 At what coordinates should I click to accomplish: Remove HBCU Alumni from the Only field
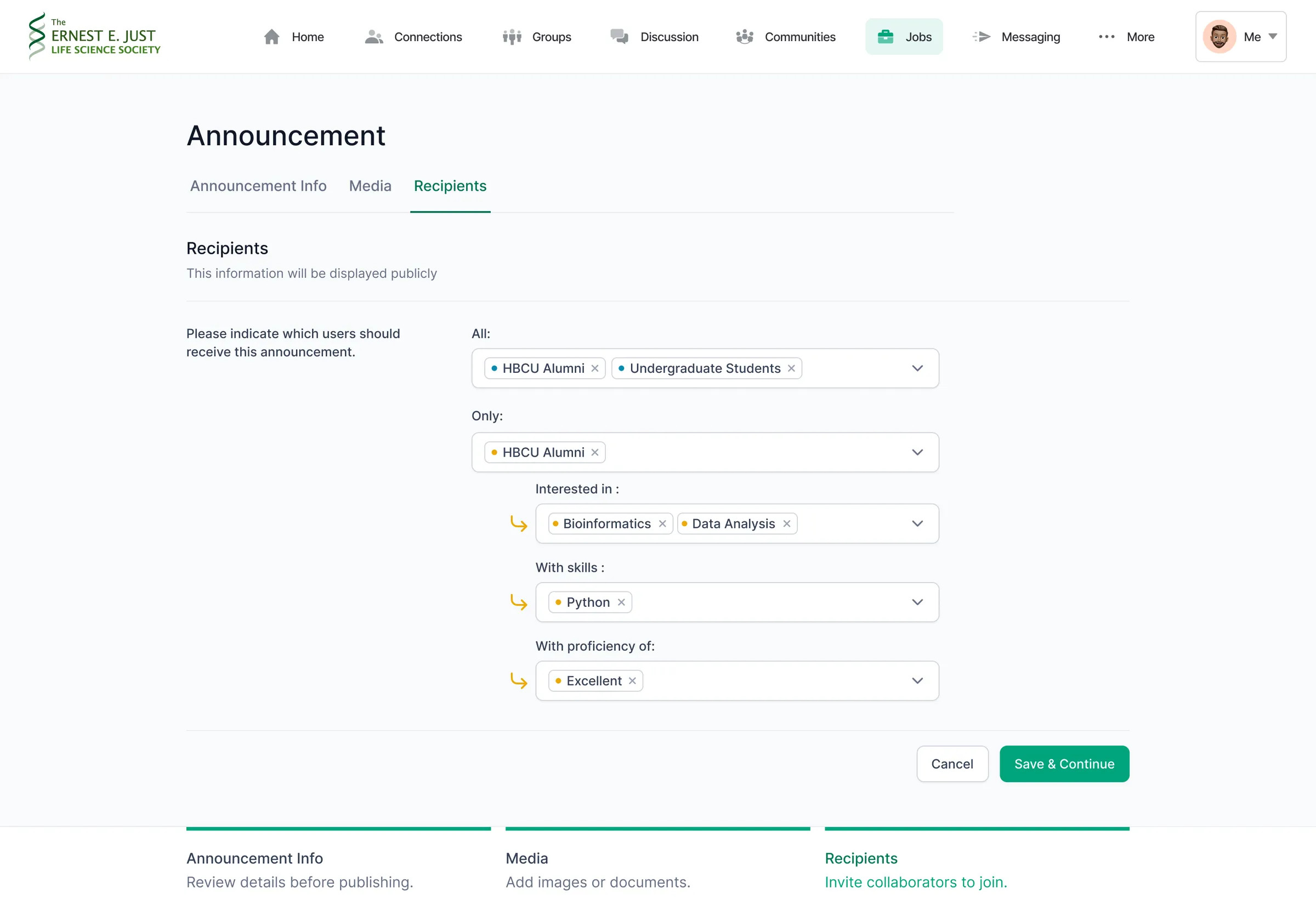pyautogui.click(x=595, y=453)
